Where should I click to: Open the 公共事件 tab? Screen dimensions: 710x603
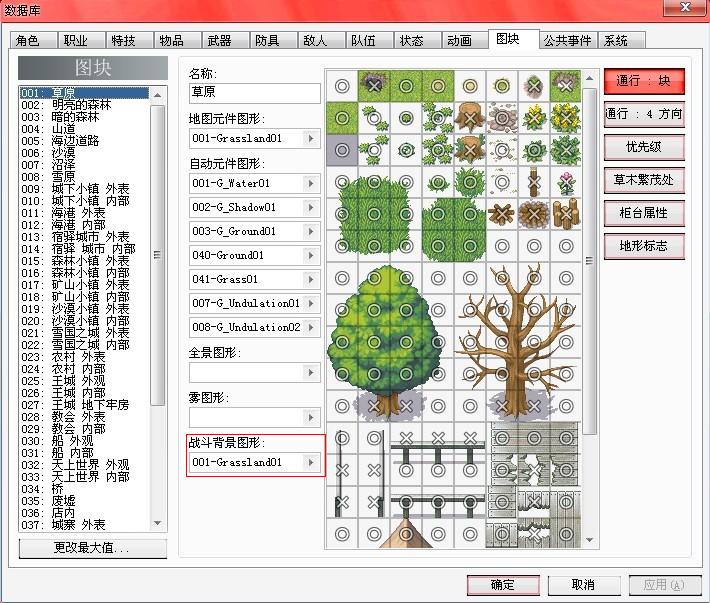(x=568, y=40)
